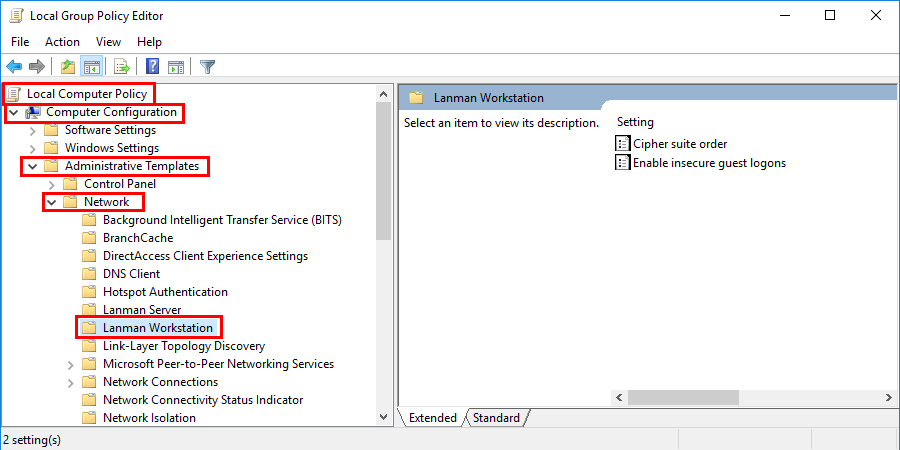The width and height of the screenshot is (900, 450).
Task: Click the Lanman Workstation header folder icon
Action: (416, 98)
